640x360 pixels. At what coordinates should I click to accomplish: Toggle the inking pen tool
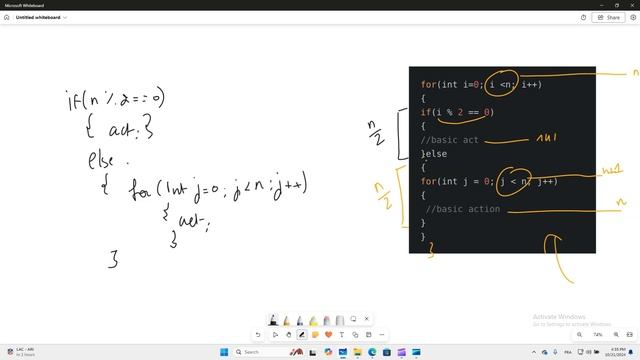(302, 335)
